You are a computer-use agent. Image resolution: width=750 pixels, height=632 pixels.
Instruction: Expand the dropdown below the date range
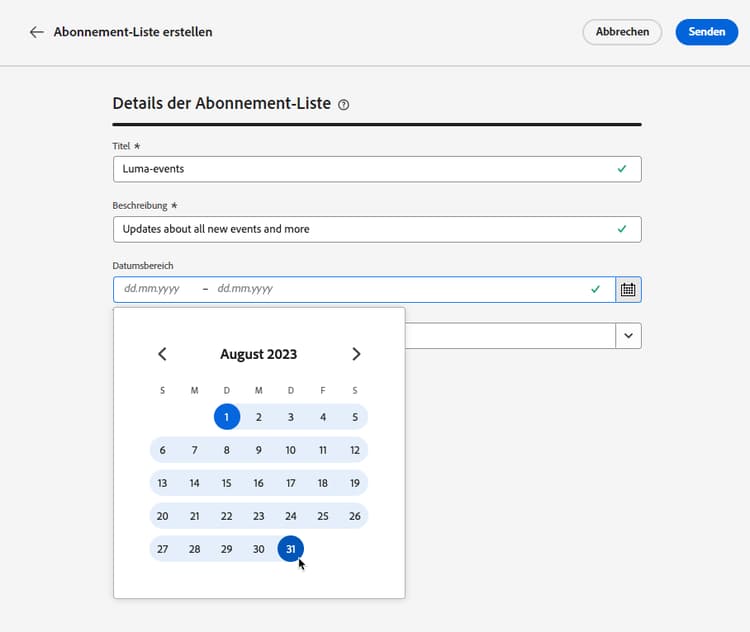(x=628, y=336)
